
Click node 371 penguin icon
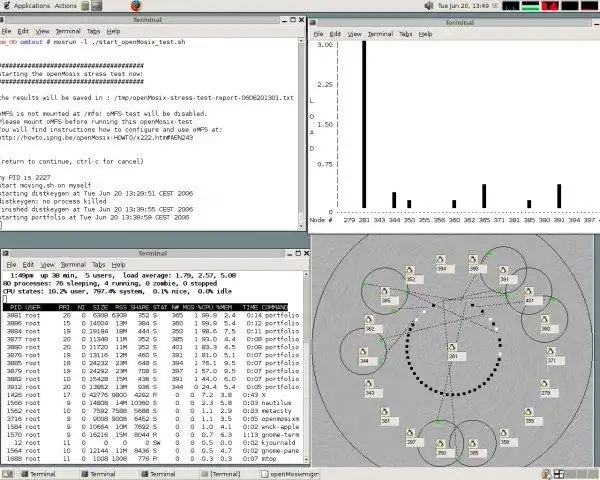550,351
